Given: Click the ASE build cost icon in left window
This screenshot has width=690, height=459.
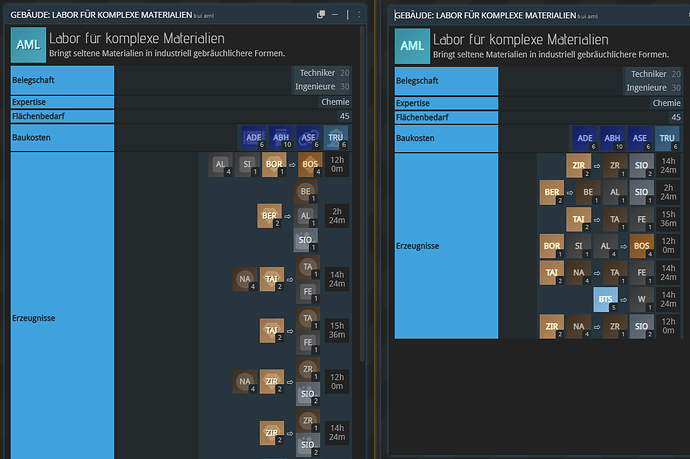Looking at the screenshot, I should click(308, 137).
